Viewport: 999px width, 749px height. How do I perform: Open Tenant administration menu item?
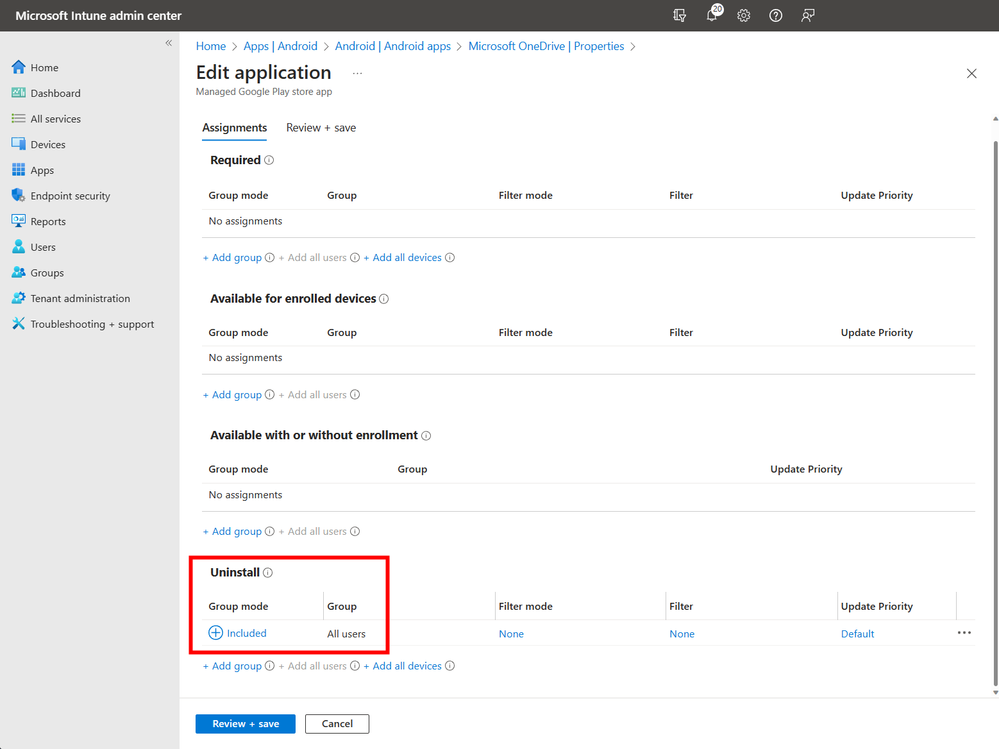pos(80,298)
